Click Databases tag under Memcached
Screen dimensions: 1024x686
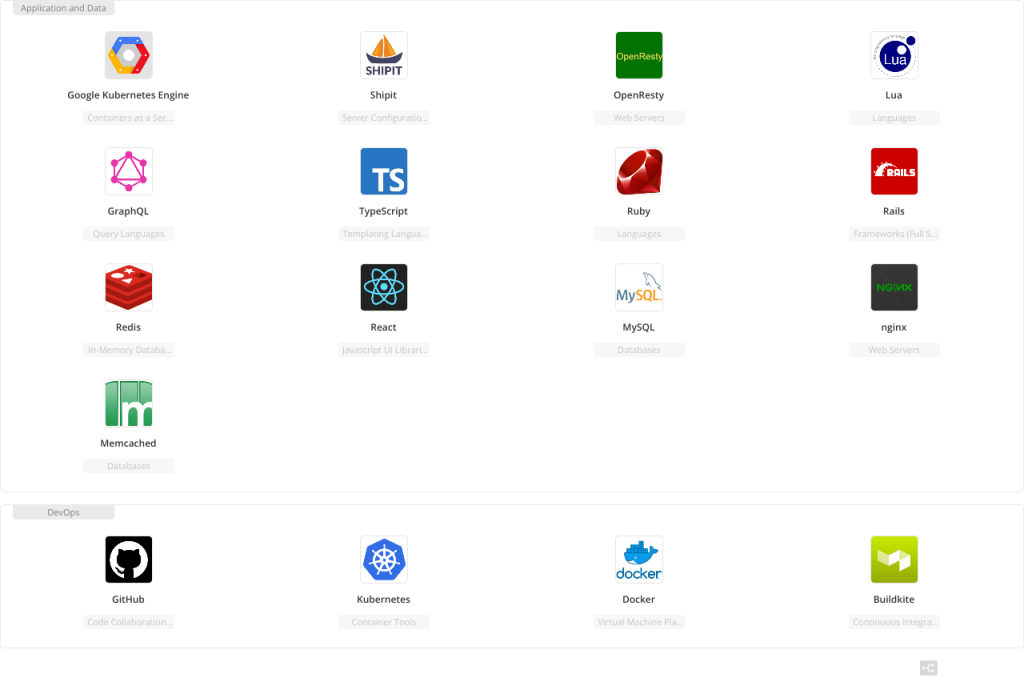click(129, 466)
